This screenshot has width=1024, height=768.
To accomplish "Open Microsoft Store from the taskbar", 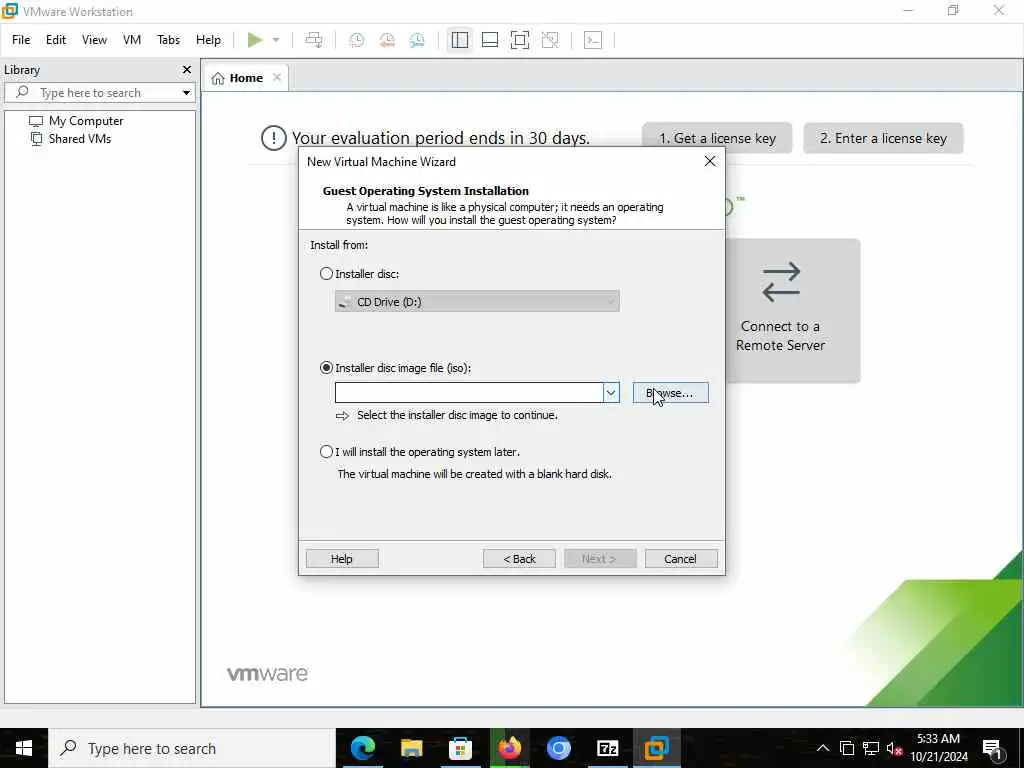I will click(x=460, y=748).
